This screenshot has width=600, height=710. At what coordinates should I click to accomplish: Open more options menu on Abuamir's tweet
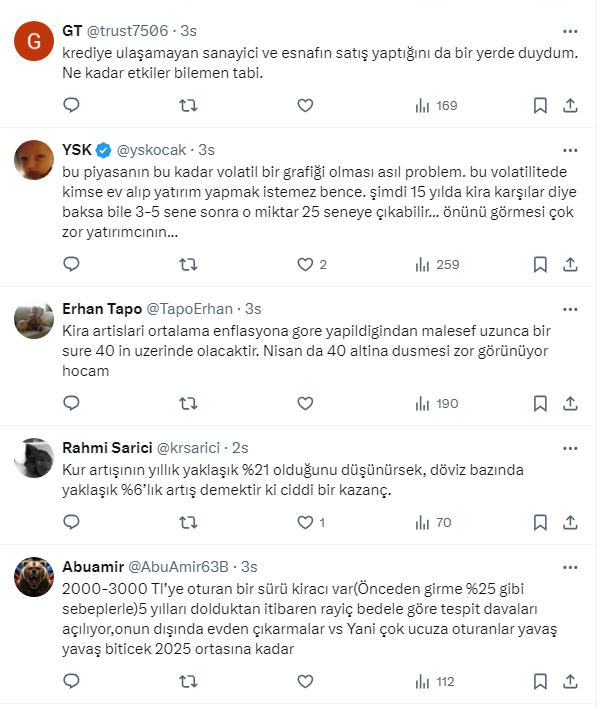(570, 565)
